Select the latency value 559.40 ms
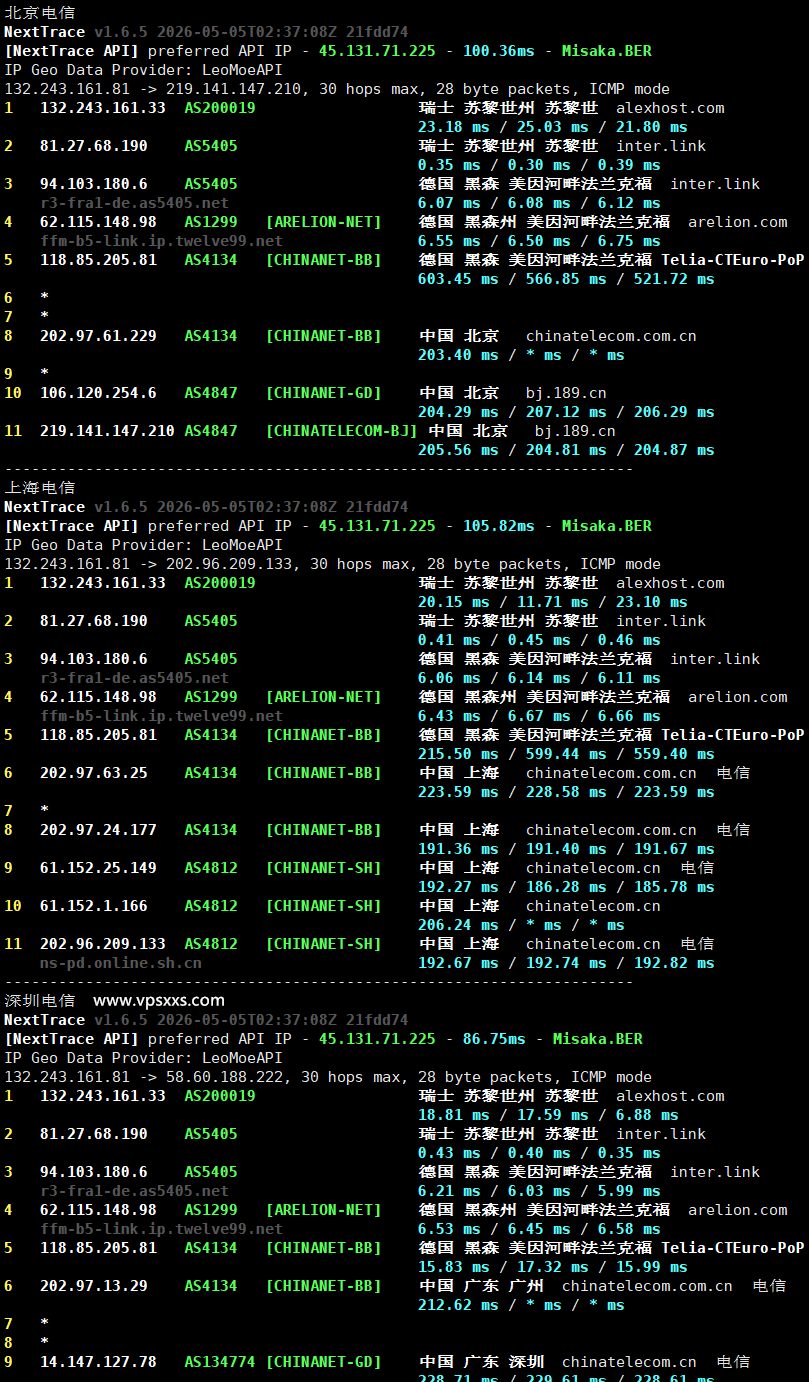 pyautogui.click(x=674, y=754)
